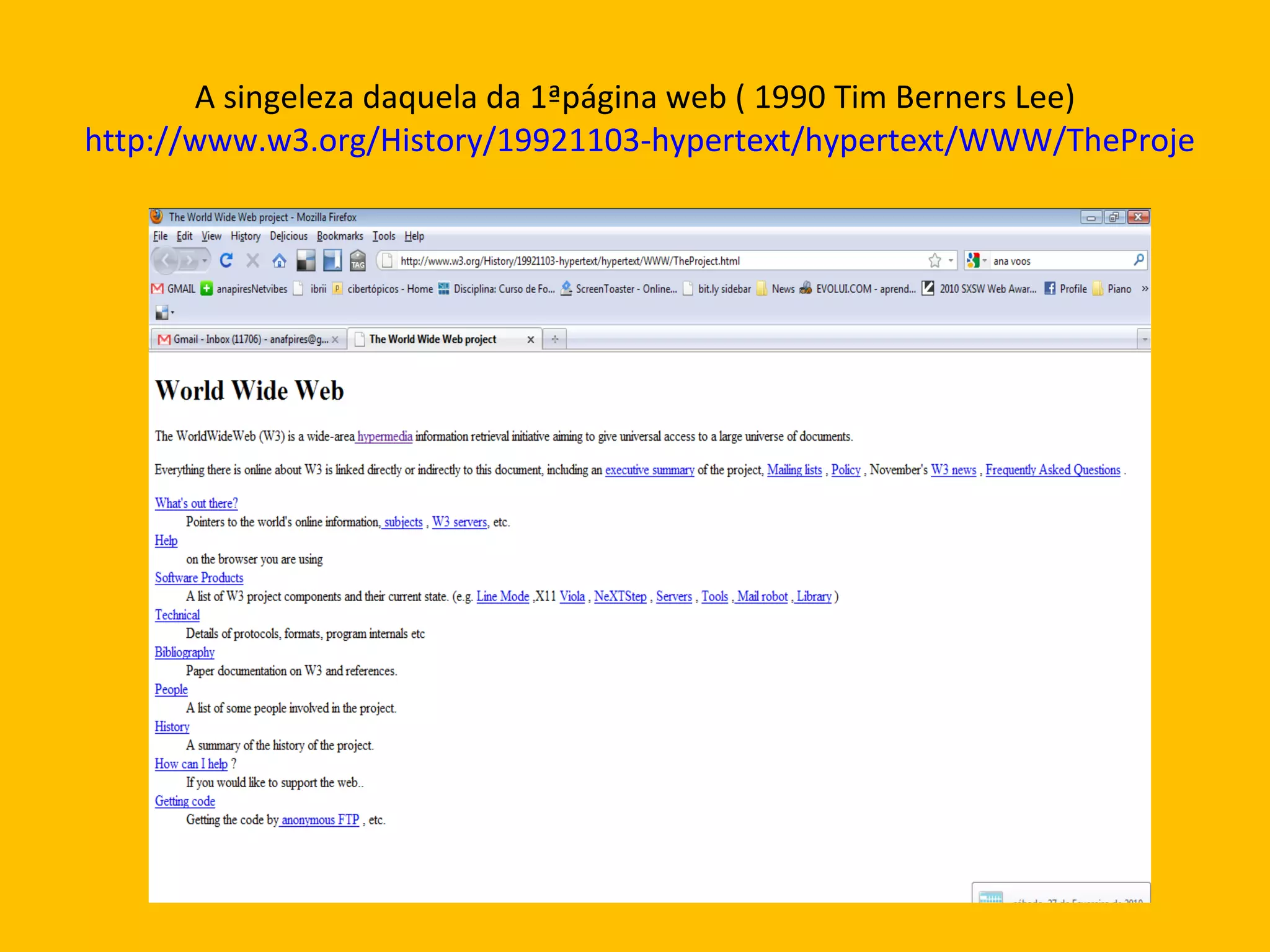This screenshot has width=1270, height=952.
Task: Open the list all tabs dropdown
Action: tap(1144, 340)
